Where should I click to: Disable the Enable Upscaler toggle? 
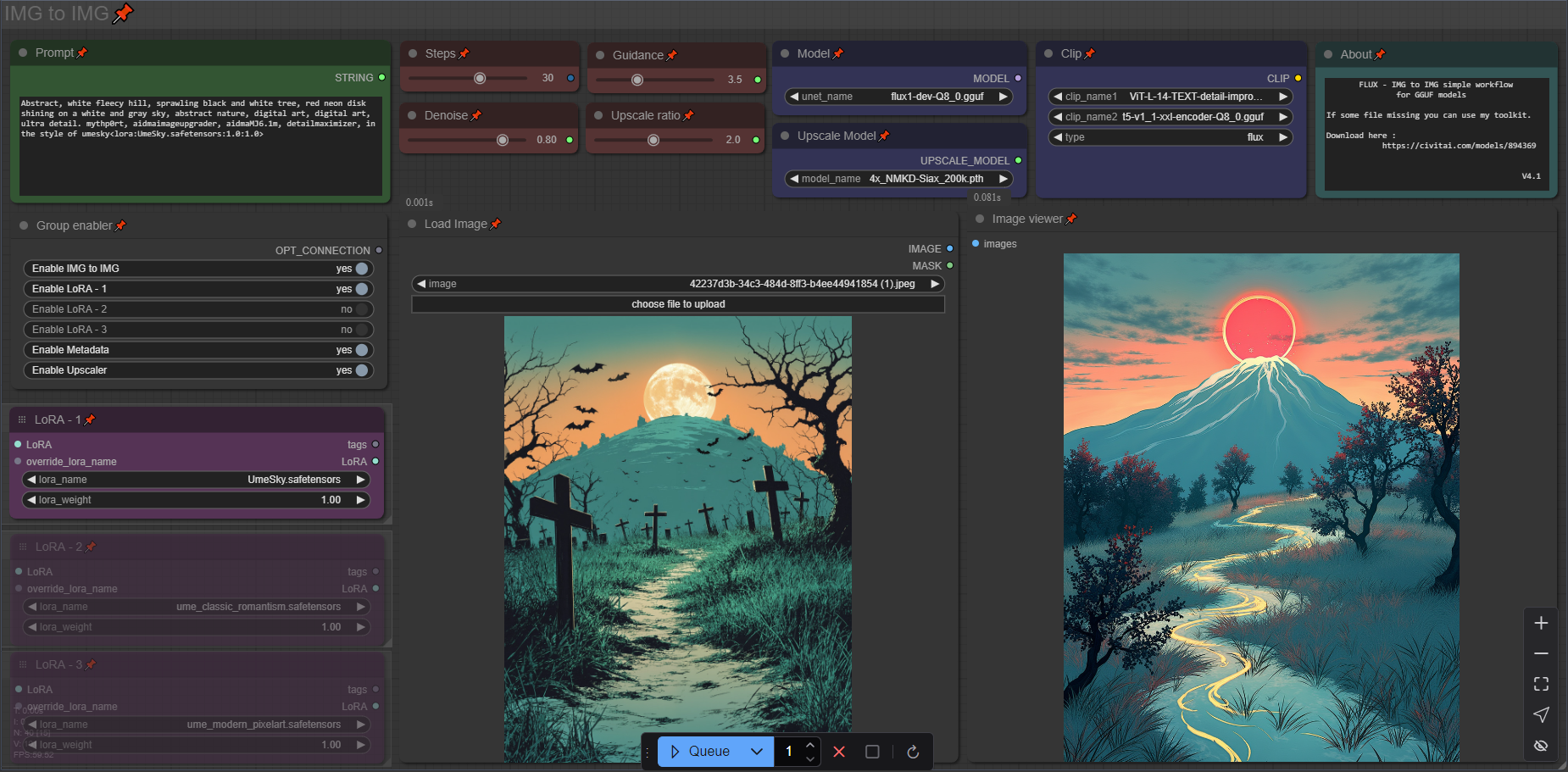(362, 370)
